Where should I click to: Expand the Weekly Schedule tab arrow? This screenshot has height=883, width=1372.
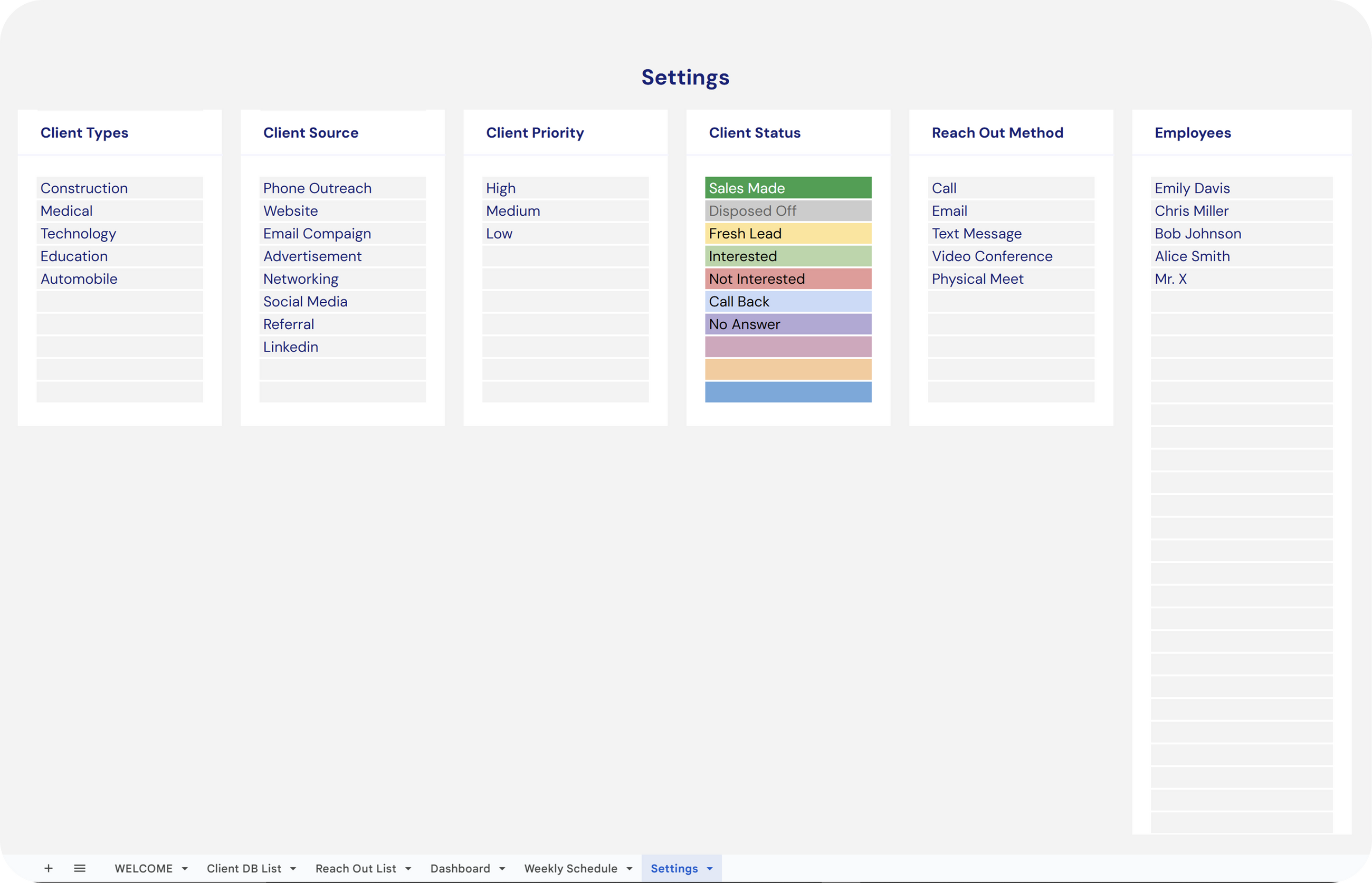point(629,869)
